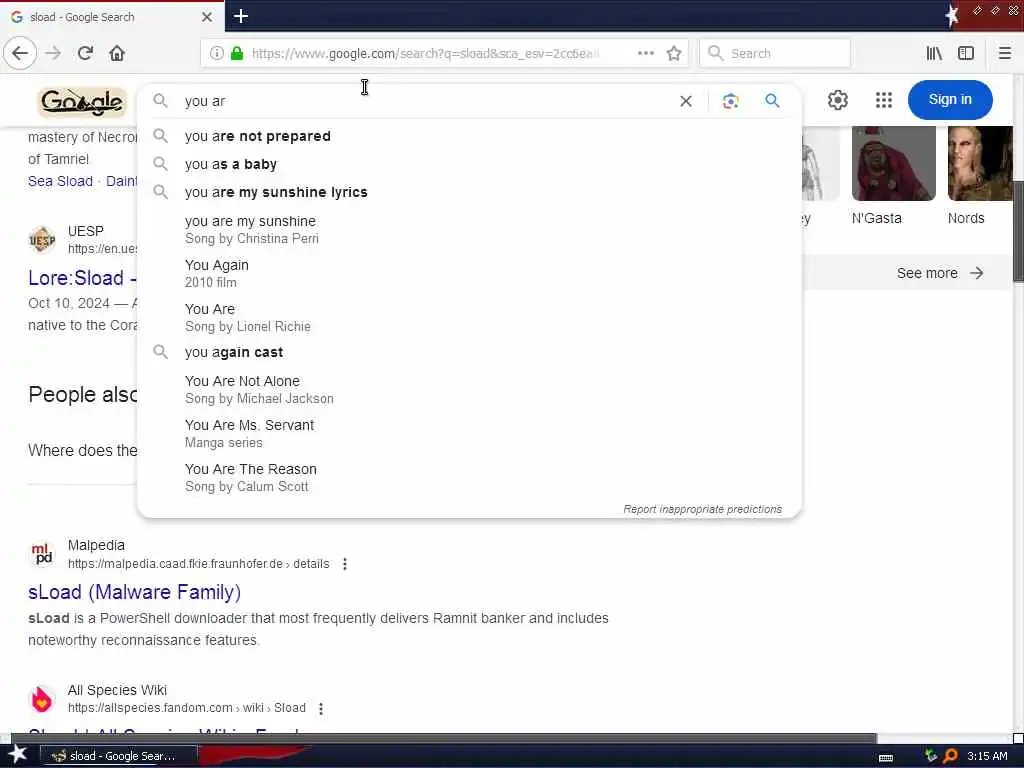Submit the search with the blue magnifier icon
The height and width of the screenshot is (768, 1024).
point(773,101)
